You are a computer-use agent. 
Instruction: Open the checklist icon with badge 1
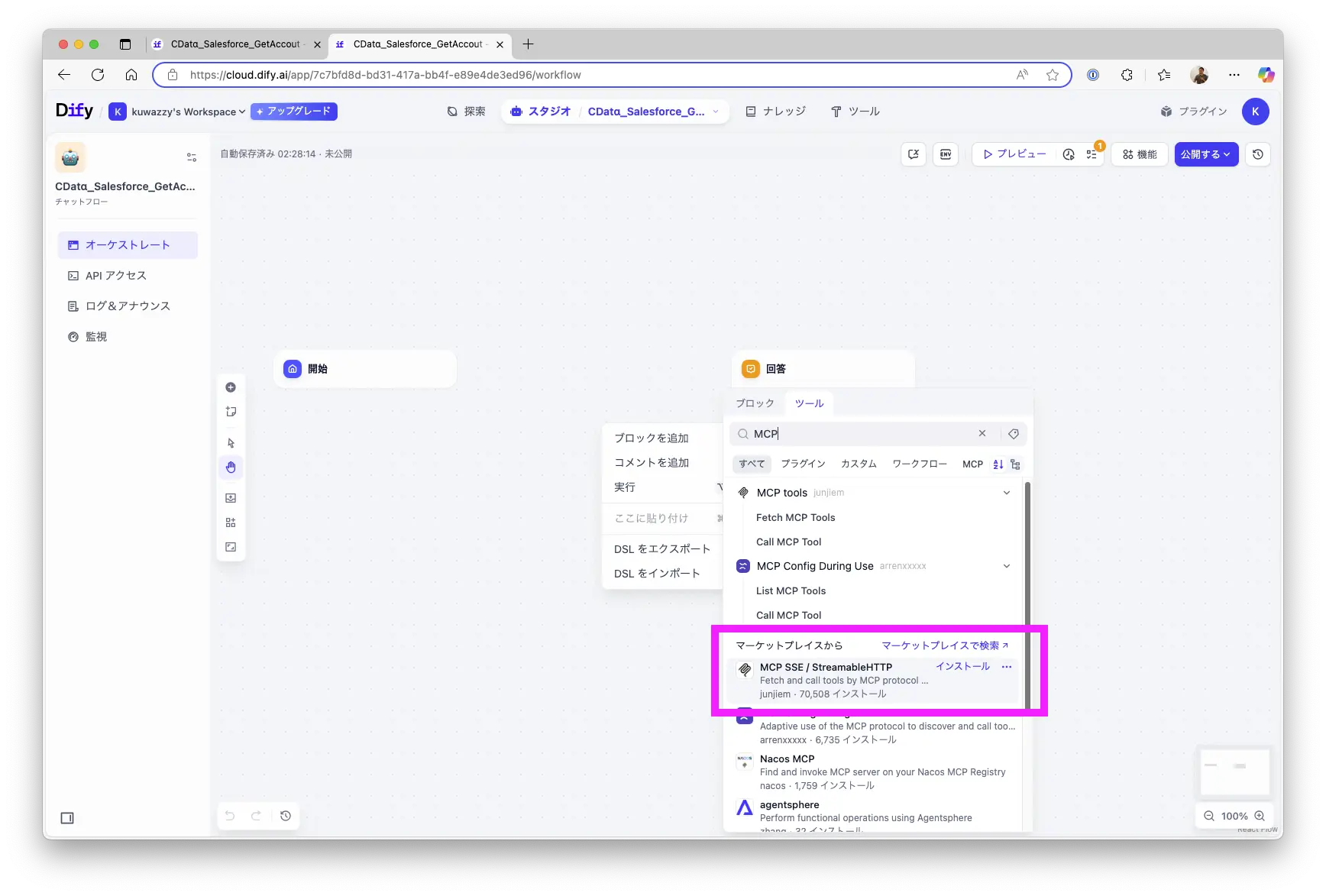click(x=1092, y=154)
